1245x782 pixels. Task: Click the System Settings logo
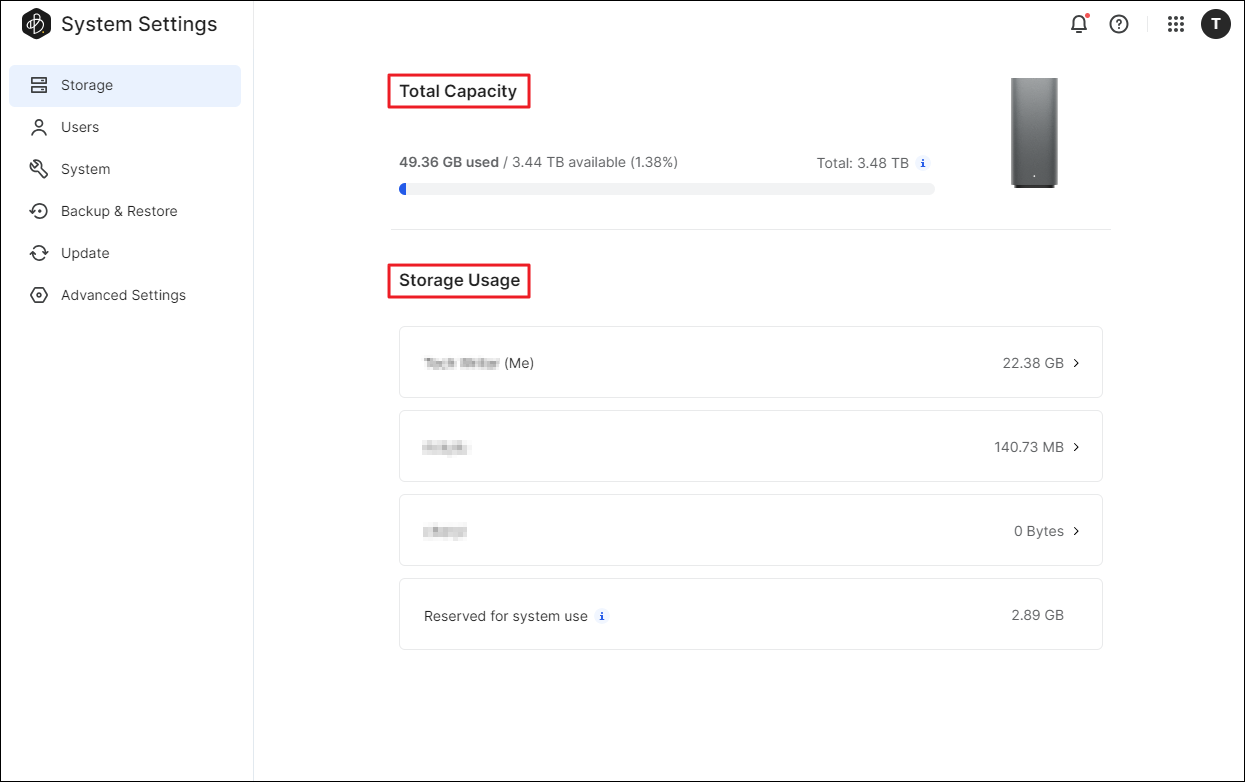pyautogui.click(x=35, y=23)
